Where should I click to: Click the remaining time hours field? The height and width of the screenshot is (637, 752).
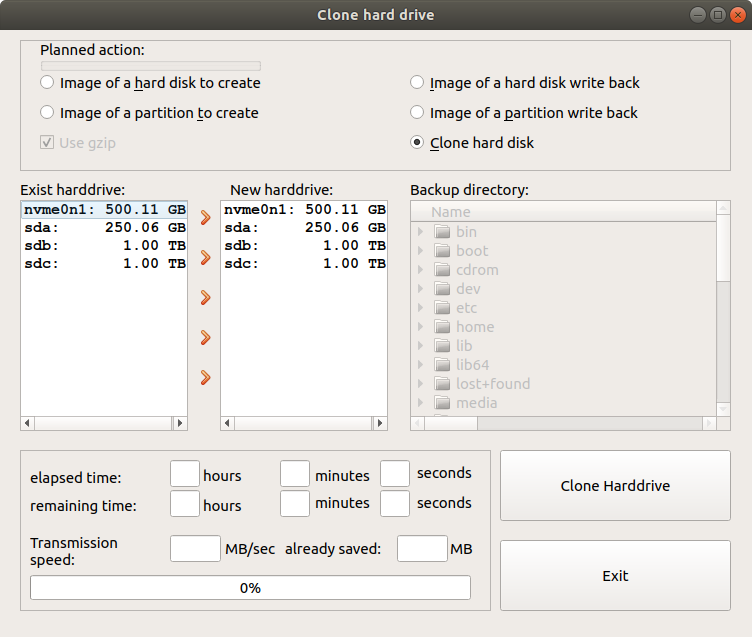(185, 504)
